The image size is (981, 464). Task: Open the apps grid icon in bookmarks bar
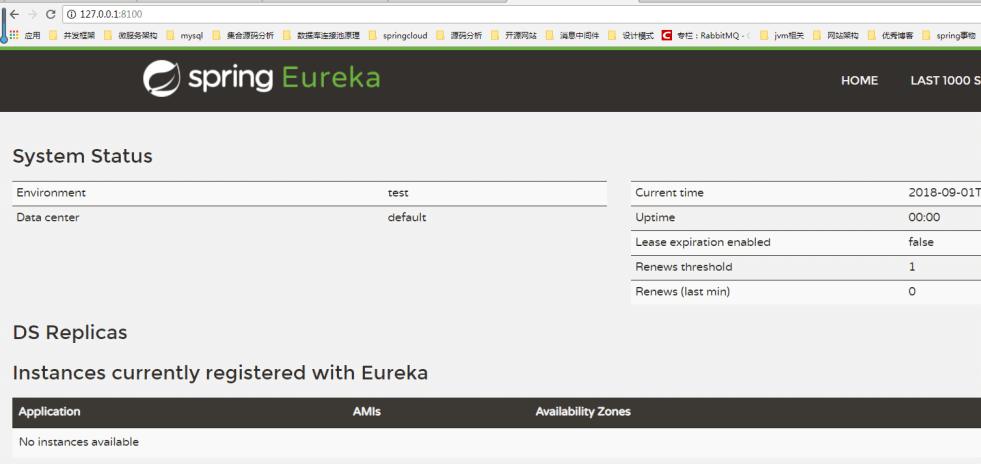(14, 35)
